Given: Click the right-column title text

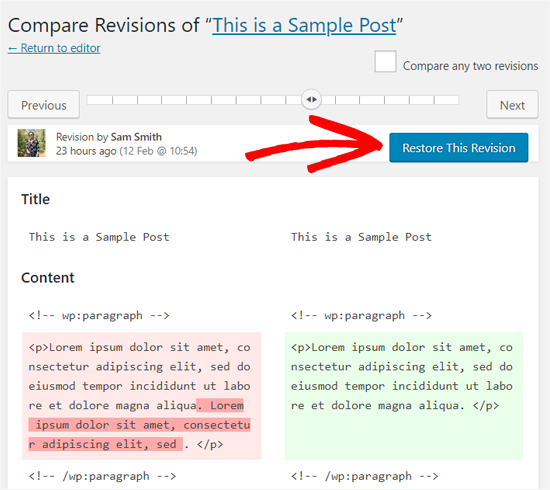Looking at the screenshot, I should [361, 237].
